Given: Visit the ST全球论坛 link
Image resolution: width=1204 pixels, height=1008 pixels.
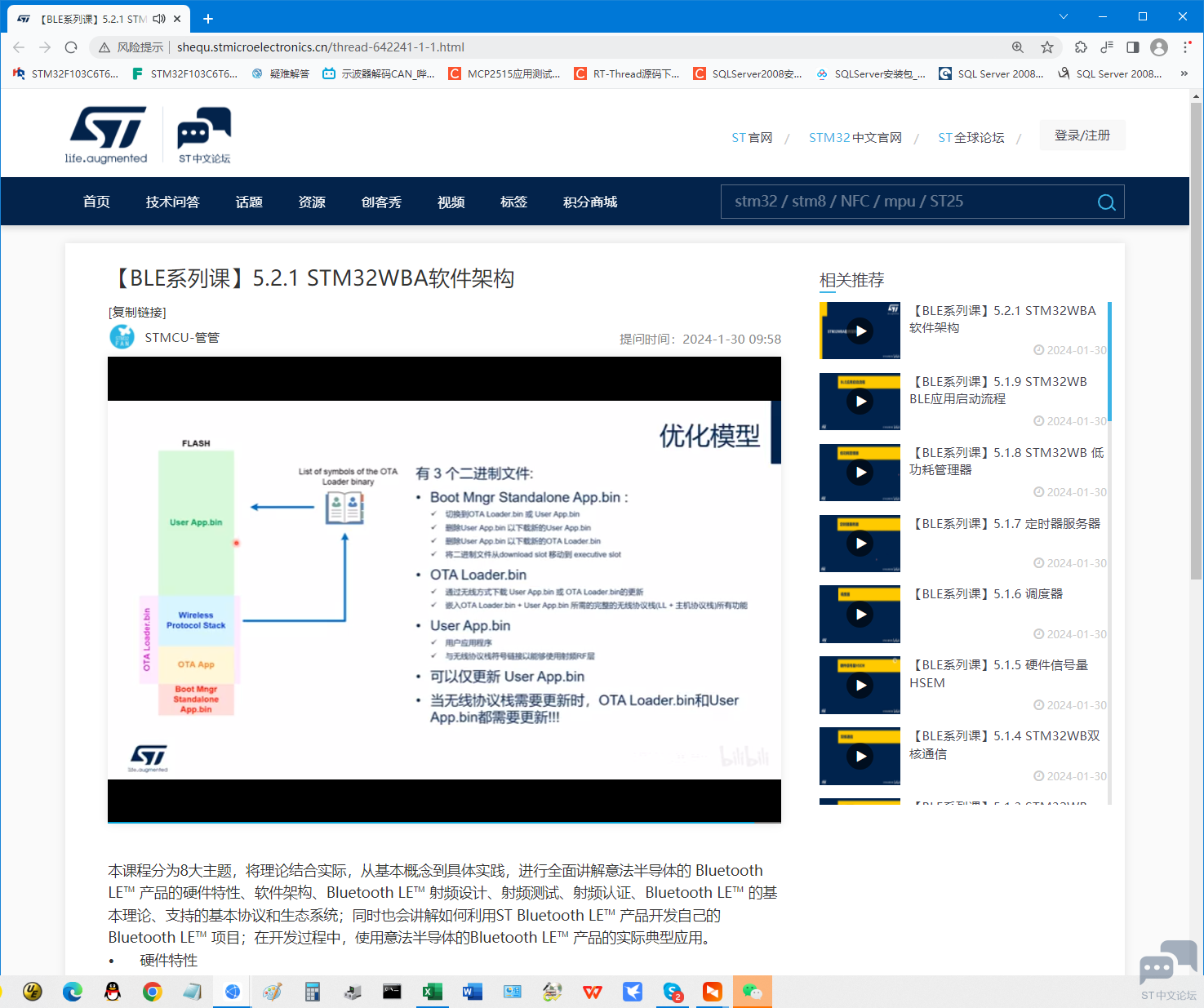Looking at the screenshot, I should [971, 137].
